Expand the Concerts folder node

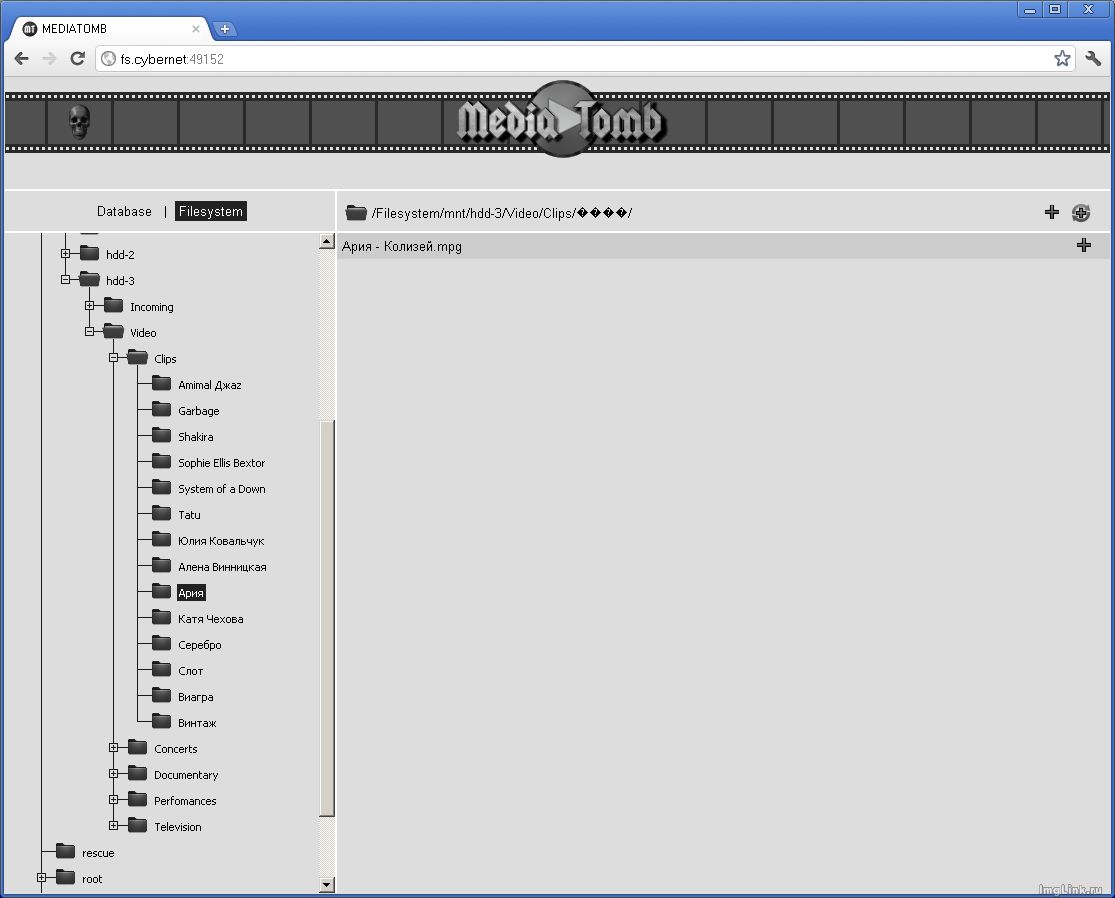point(114,748)
